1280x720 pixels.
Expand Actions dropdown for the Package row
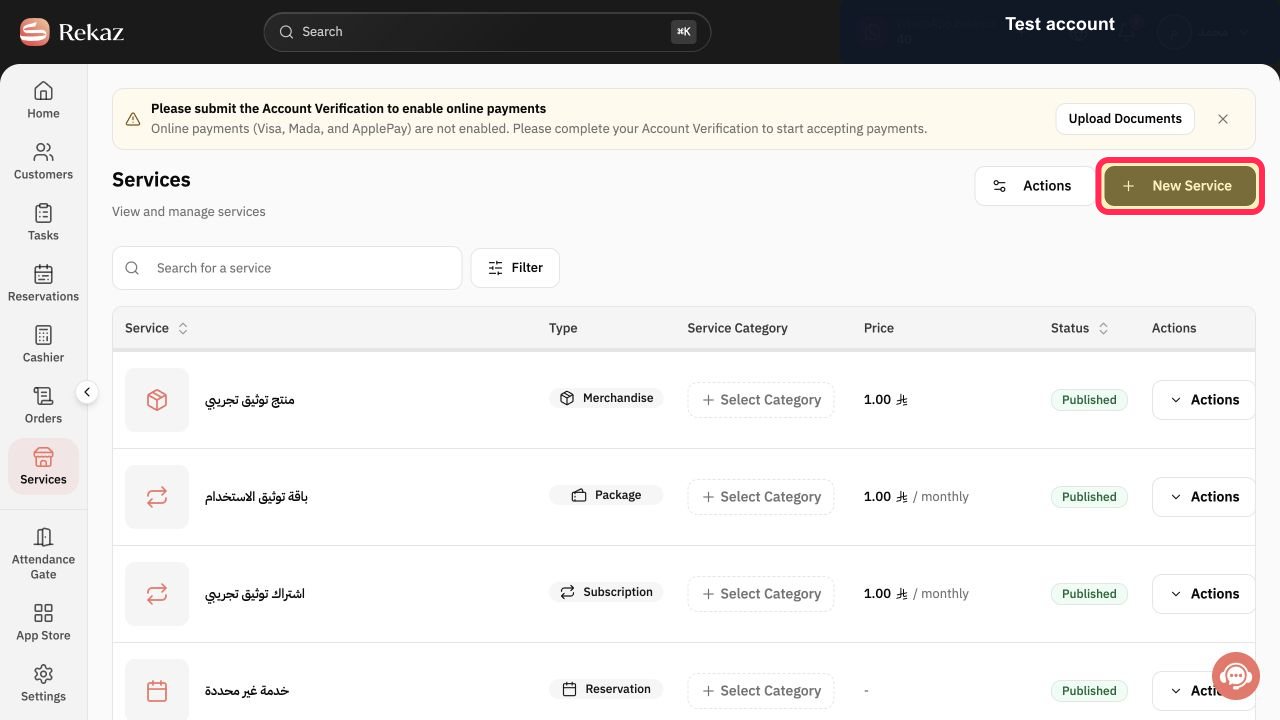pyautogui.click(x=1203, y=497)
